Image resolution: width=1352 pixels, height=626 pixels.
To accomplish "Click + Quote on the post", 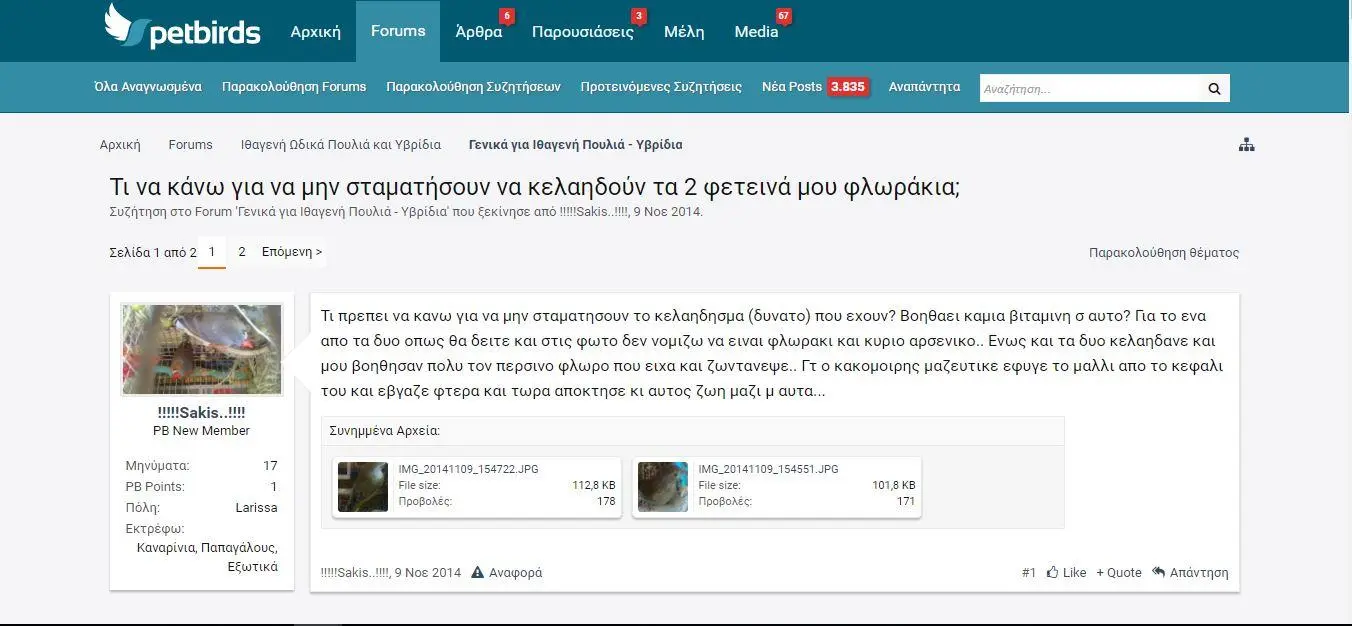I will tap(1119, 573).
